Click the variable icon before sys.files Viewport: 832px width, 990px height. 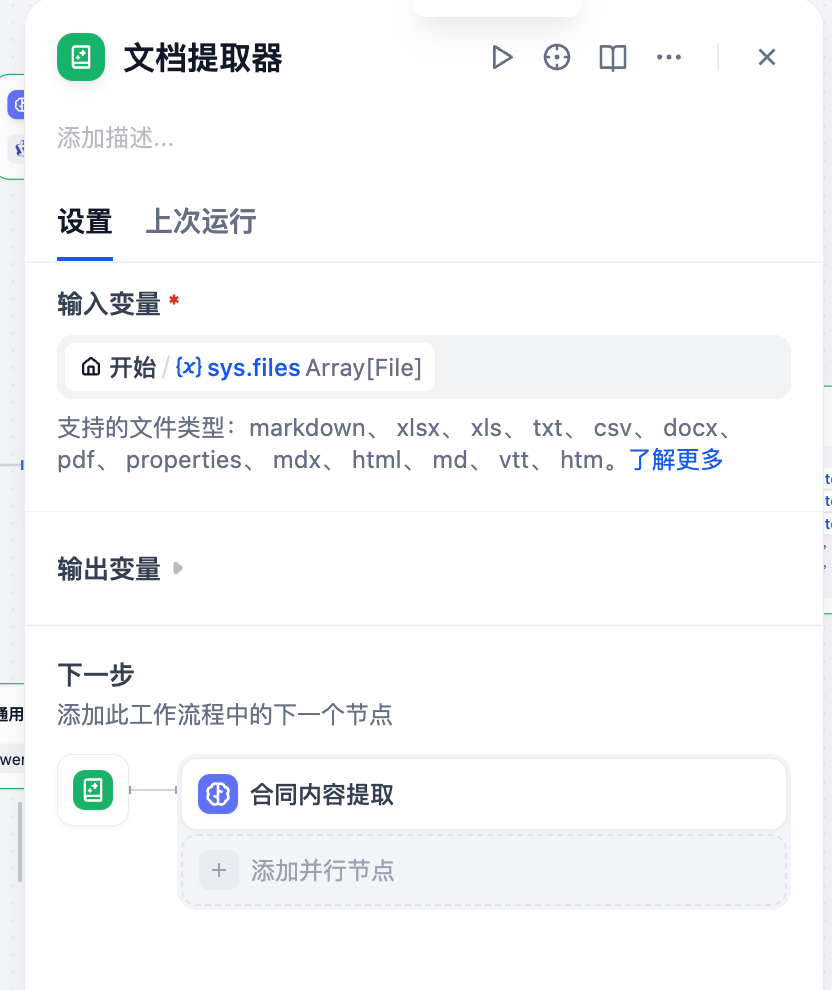(x=188, y=367)
